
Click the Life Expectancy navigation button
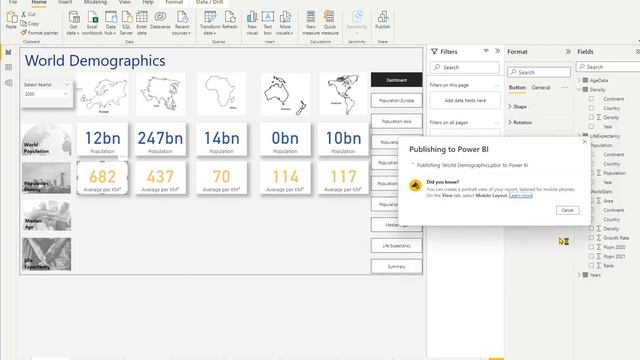click(x=396, y=246)
